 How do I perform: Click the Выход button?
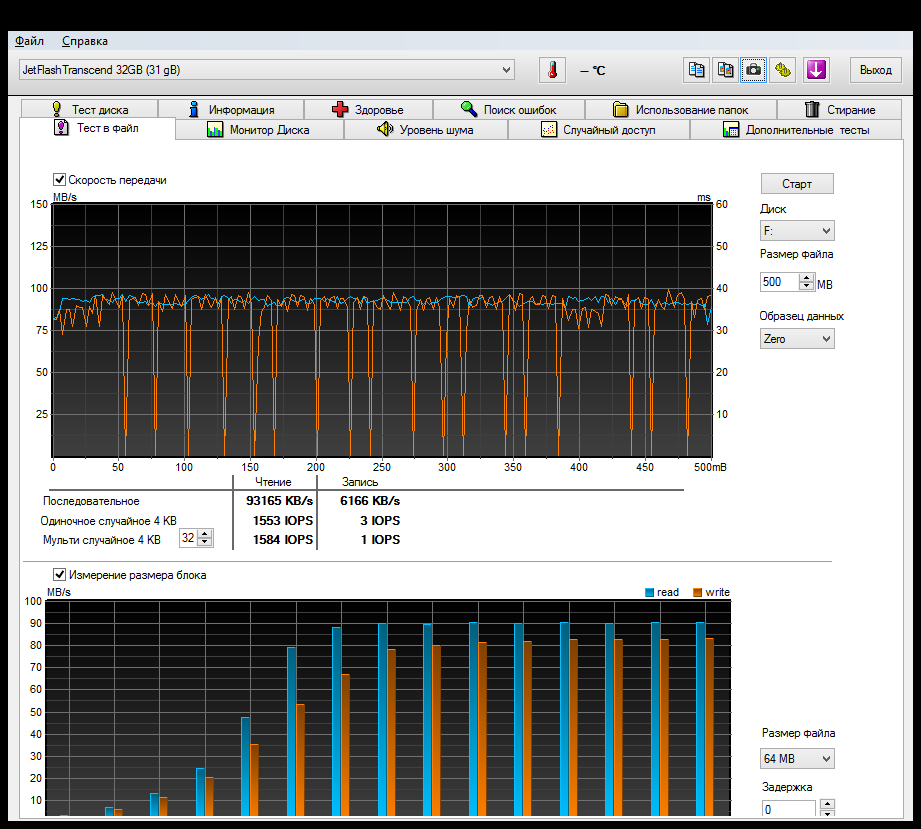(876, 70)
